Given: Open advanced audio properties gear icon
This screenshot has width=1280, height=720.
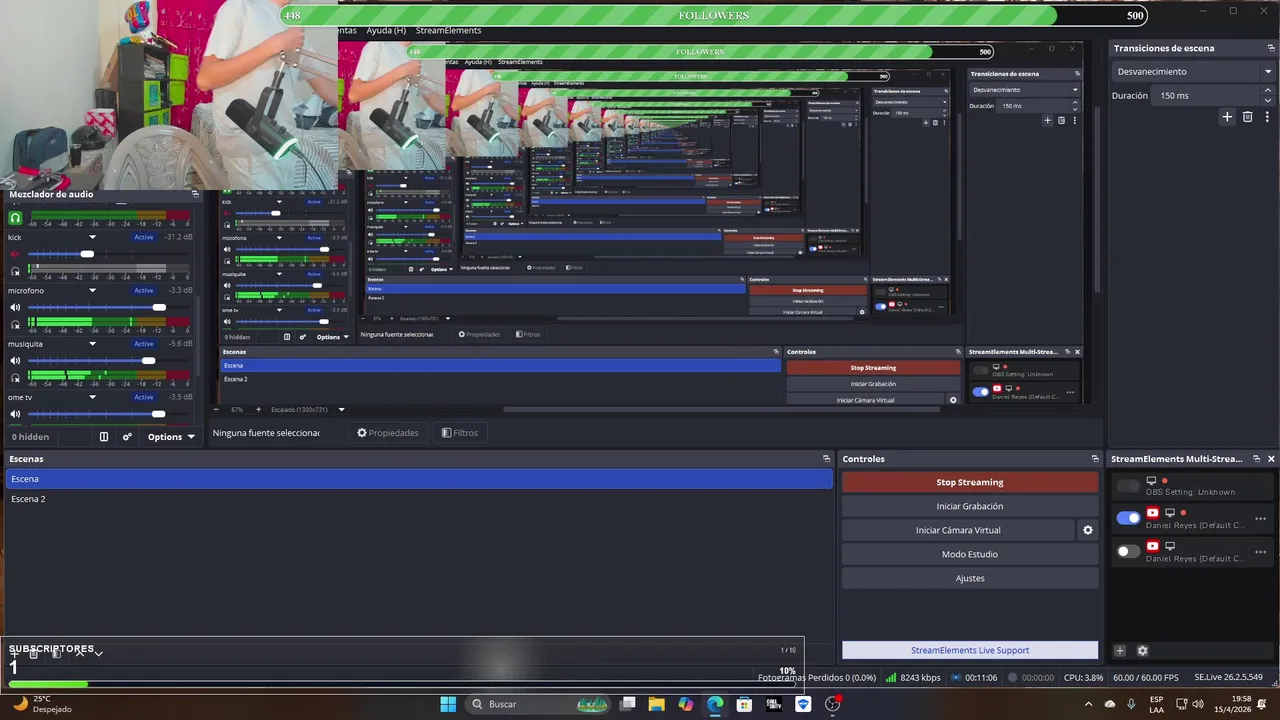Looking at the screenshot, I should point(127,437).
